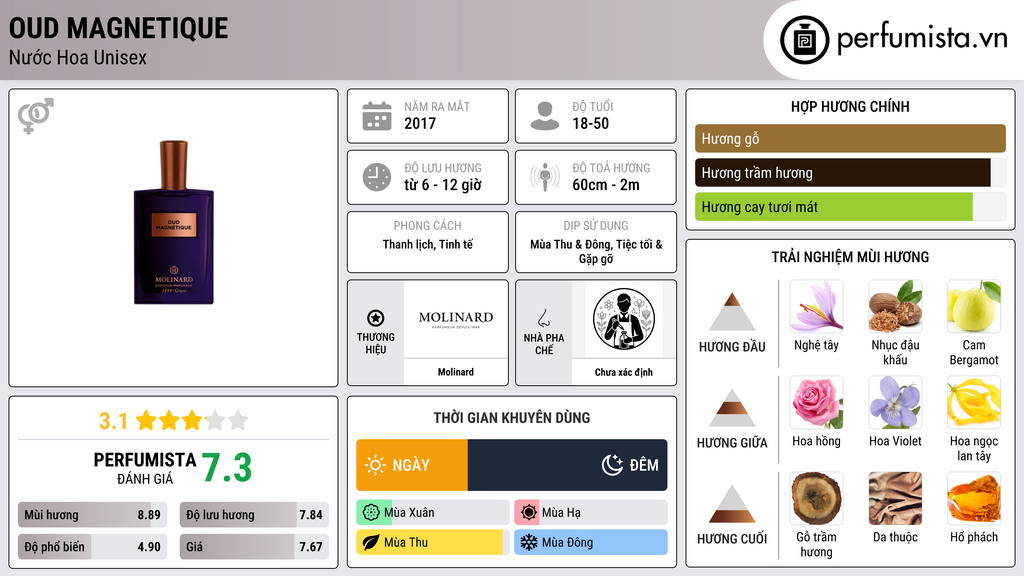
Task: Click the nose icon above Nhà pha chế
Action: [544, 318]
